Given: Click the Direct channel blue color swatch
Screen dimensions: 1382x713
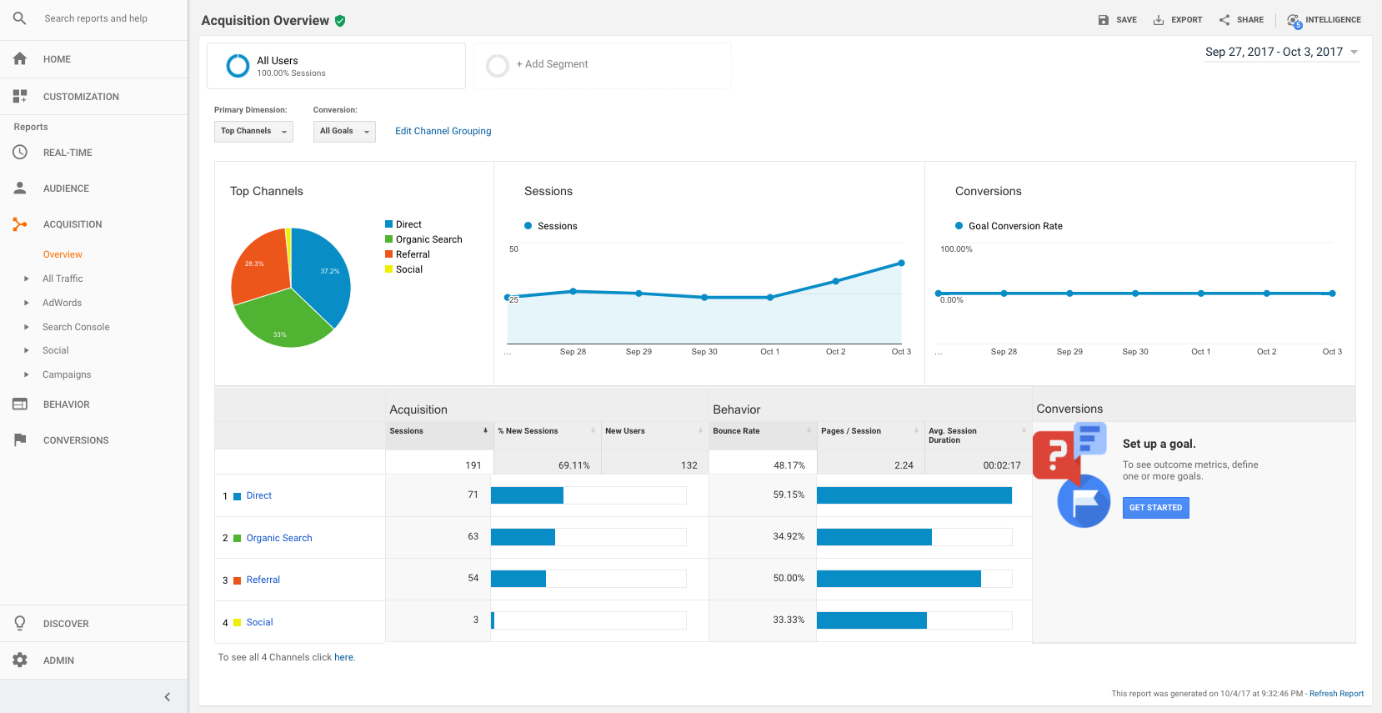Looking at the screenshot, I should (237, 496).
